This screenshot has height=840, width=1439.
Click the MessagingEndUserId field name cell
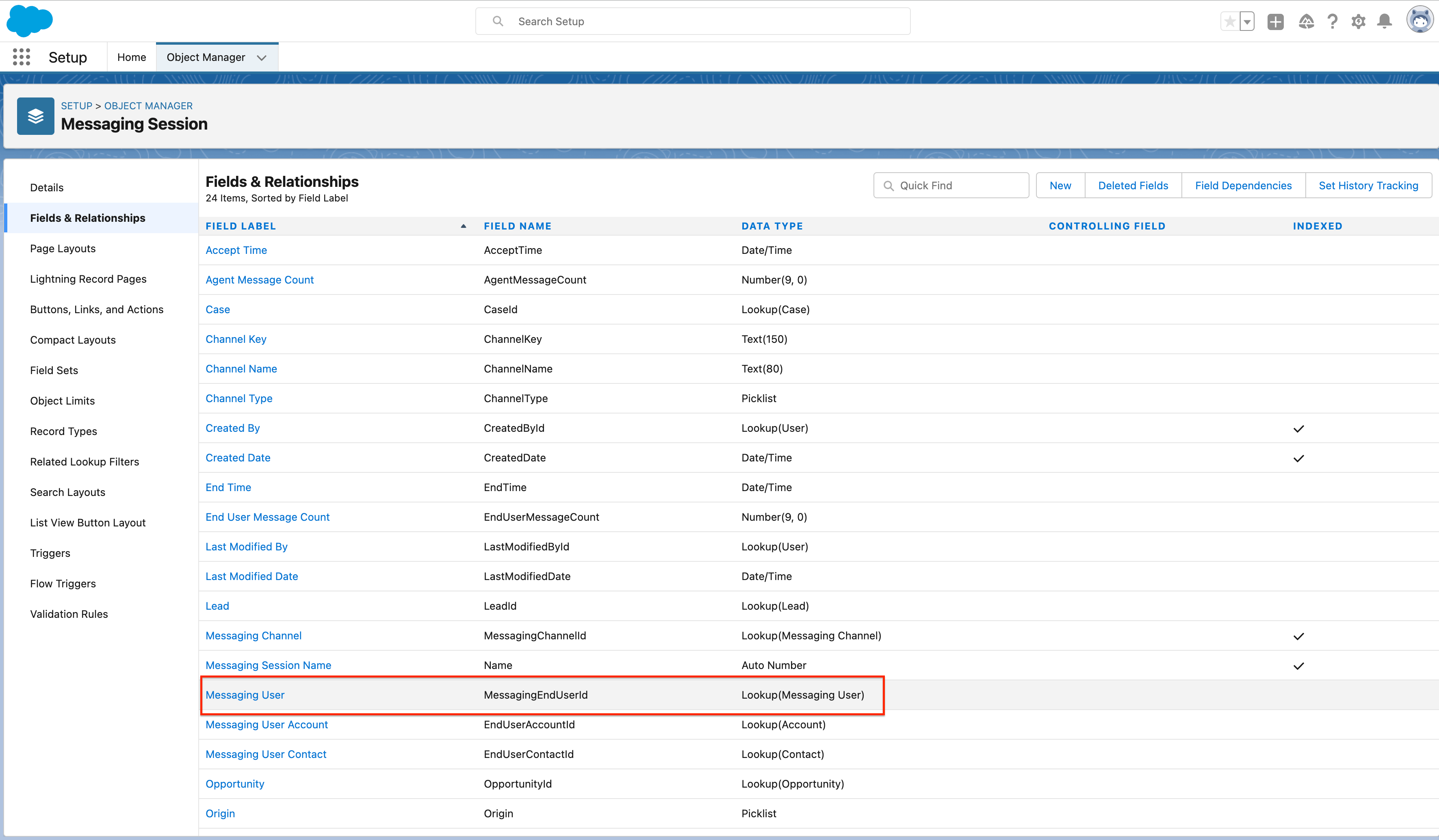coord(535,695)
